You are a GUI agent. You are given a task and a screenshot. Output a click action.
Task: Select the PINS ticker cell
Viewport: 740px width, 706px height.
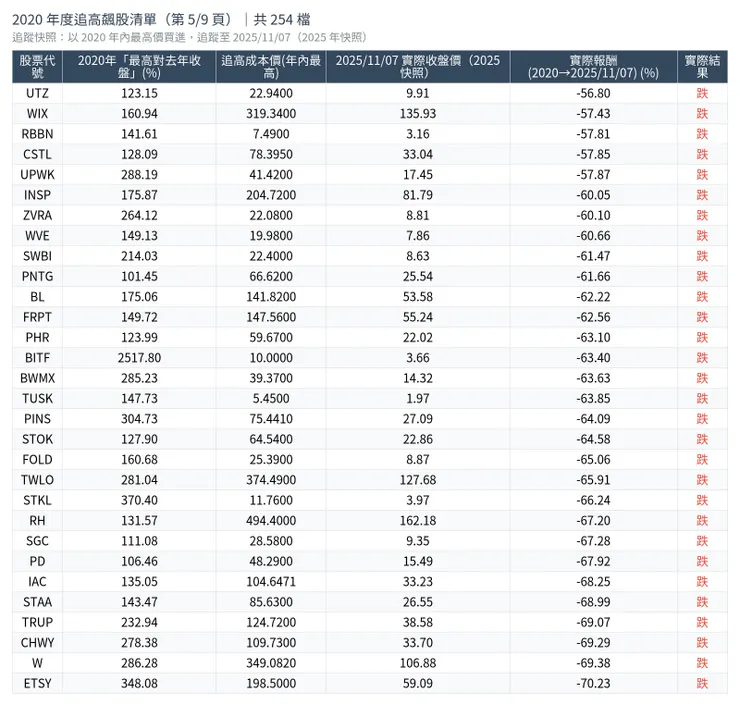[x=37, y=419]
